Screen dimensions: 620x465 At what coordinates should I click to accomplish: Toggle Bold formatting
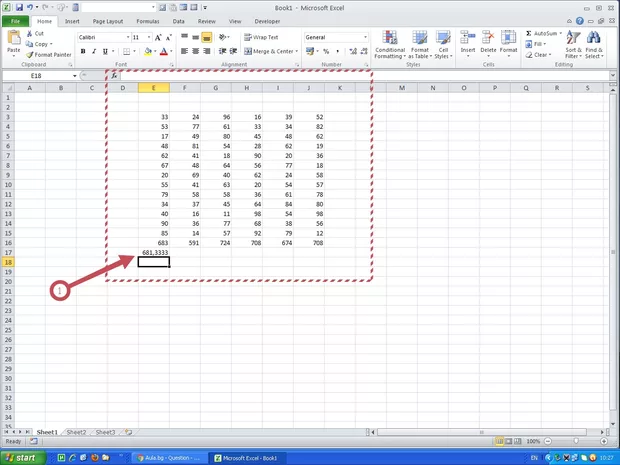point(81,51)
